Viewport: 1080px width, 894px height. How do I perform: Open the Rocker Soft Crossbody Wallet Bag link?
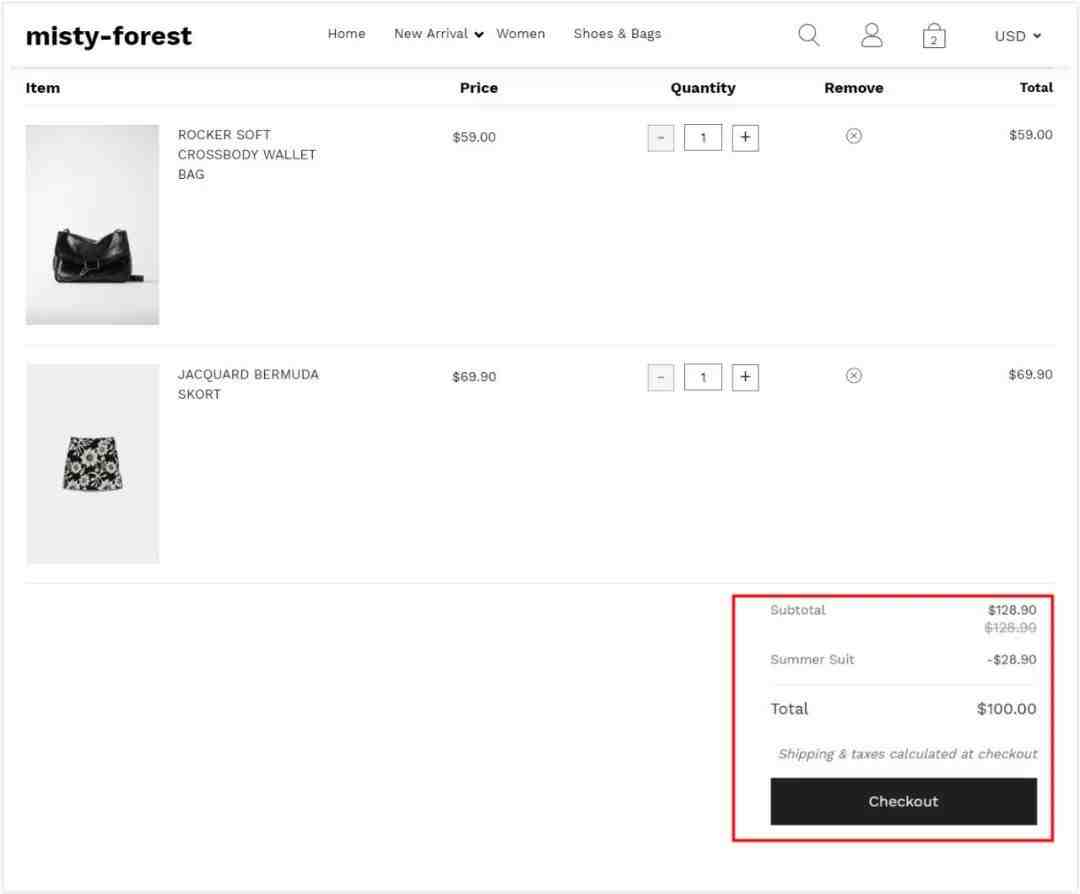[x=247, y=154]
